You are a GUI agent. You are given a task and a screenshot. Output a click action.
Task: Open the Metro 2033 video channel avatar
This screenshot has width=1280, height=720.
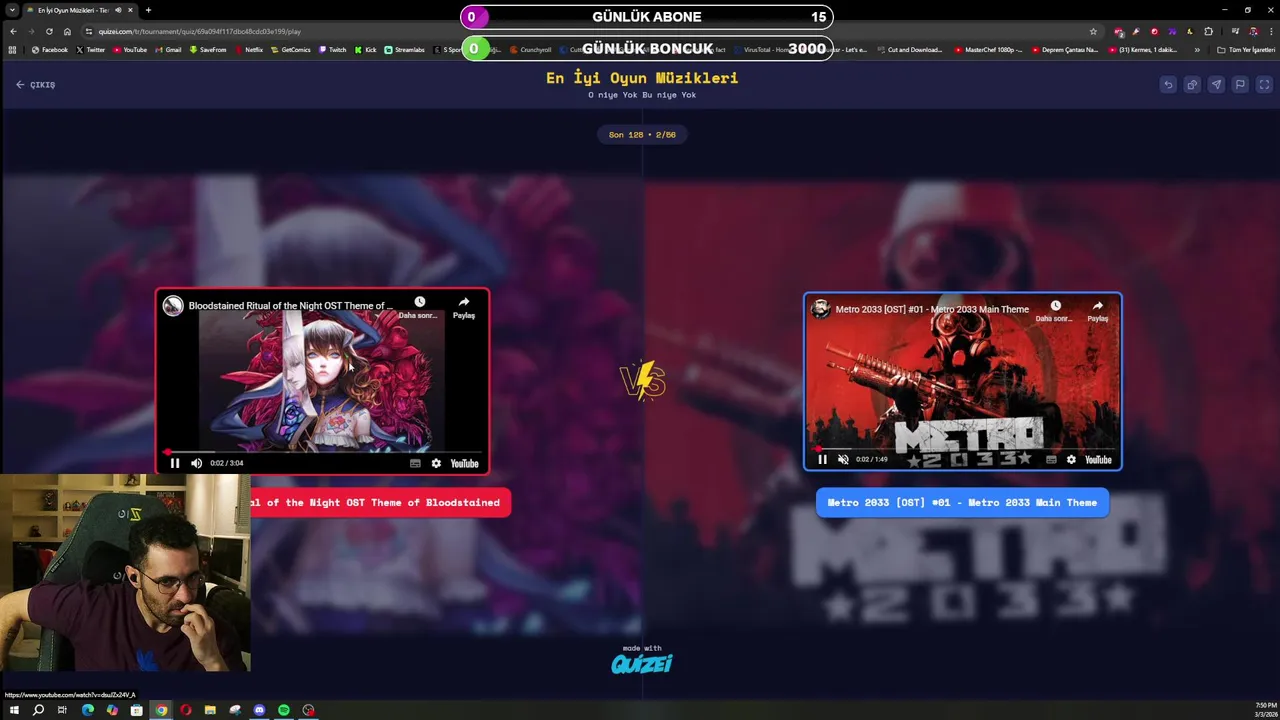pyautogui.click(x=821, y=309)
